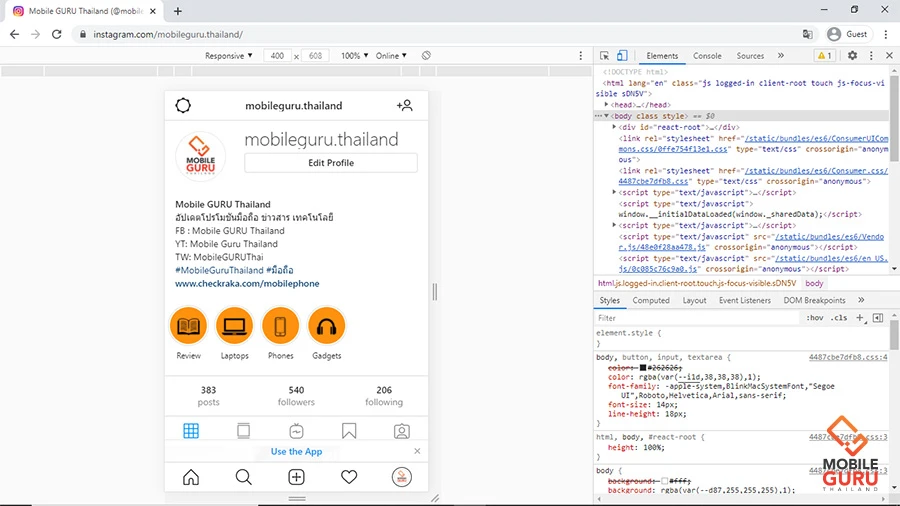Open the DOM Breakpoints tab
The width and height of the screenshot is (900, 506).
coord(814,300)
